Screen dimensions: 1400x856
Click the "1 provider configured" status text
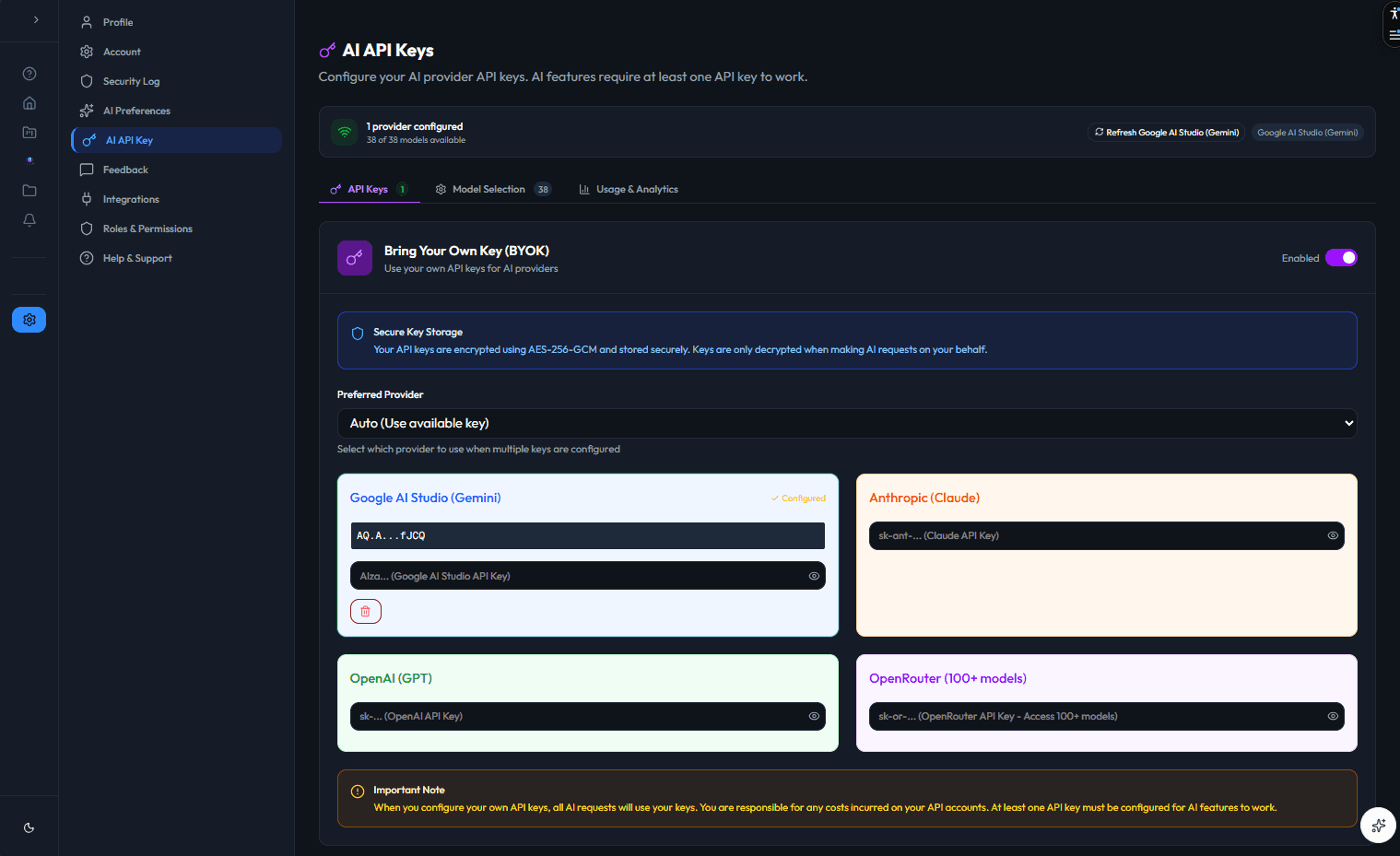415,126
